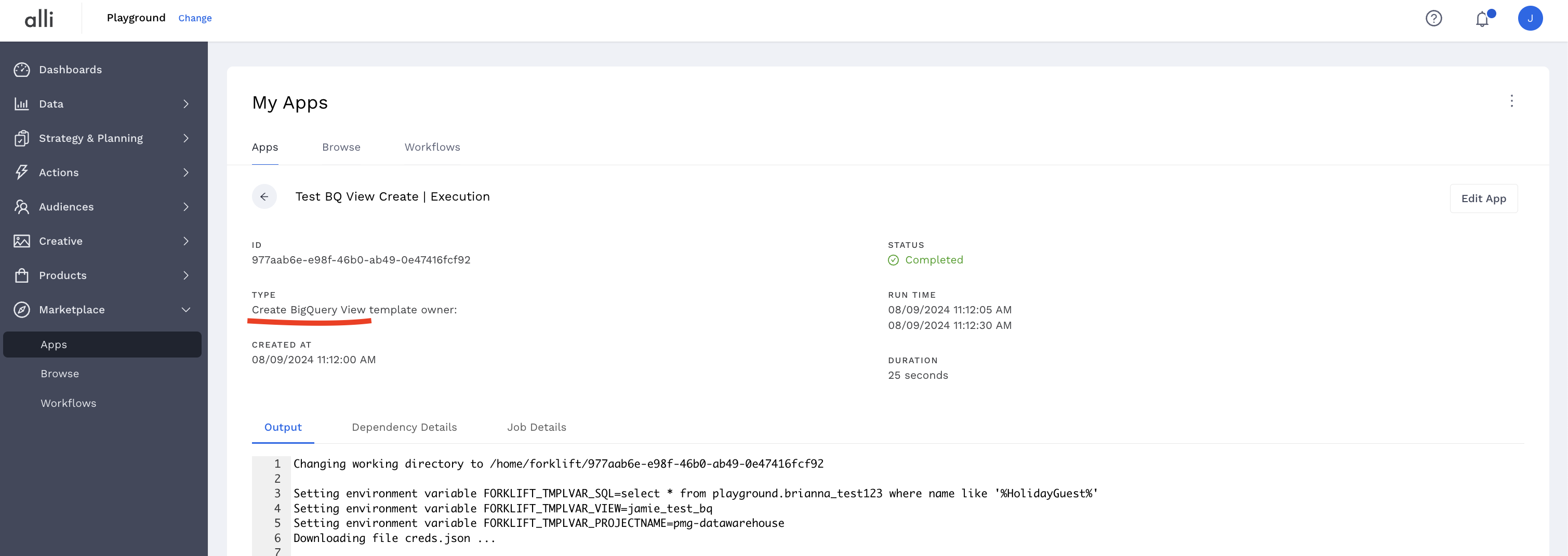Image resolution: width=1568 pixels, height=556 pixels.
Task: Open the help question mark icon
Action: click(x=1433, y=18)
